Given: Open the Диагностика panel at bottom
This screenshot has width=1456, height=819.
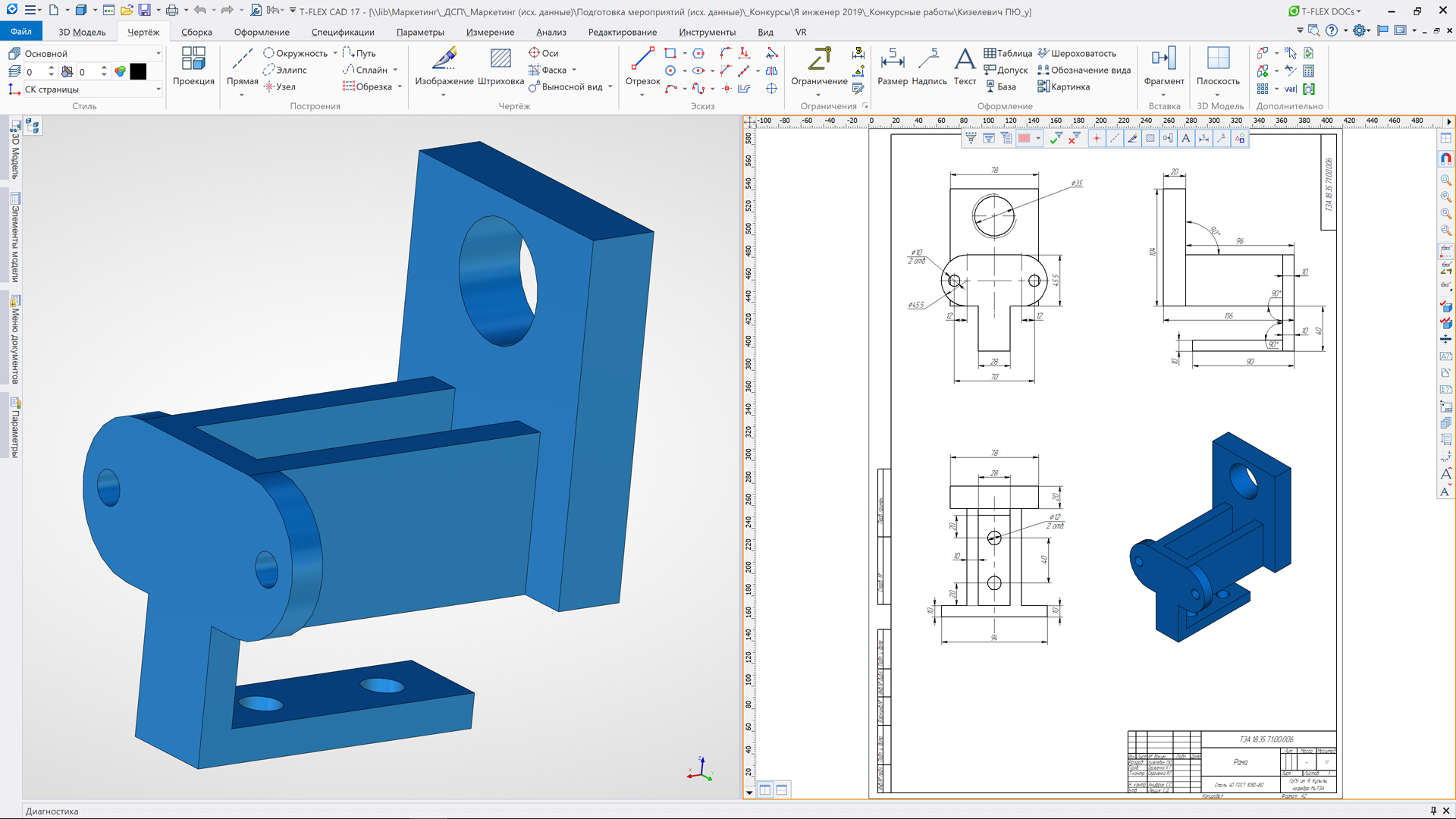Looking at the screenshot, I should tap(52, 811).
